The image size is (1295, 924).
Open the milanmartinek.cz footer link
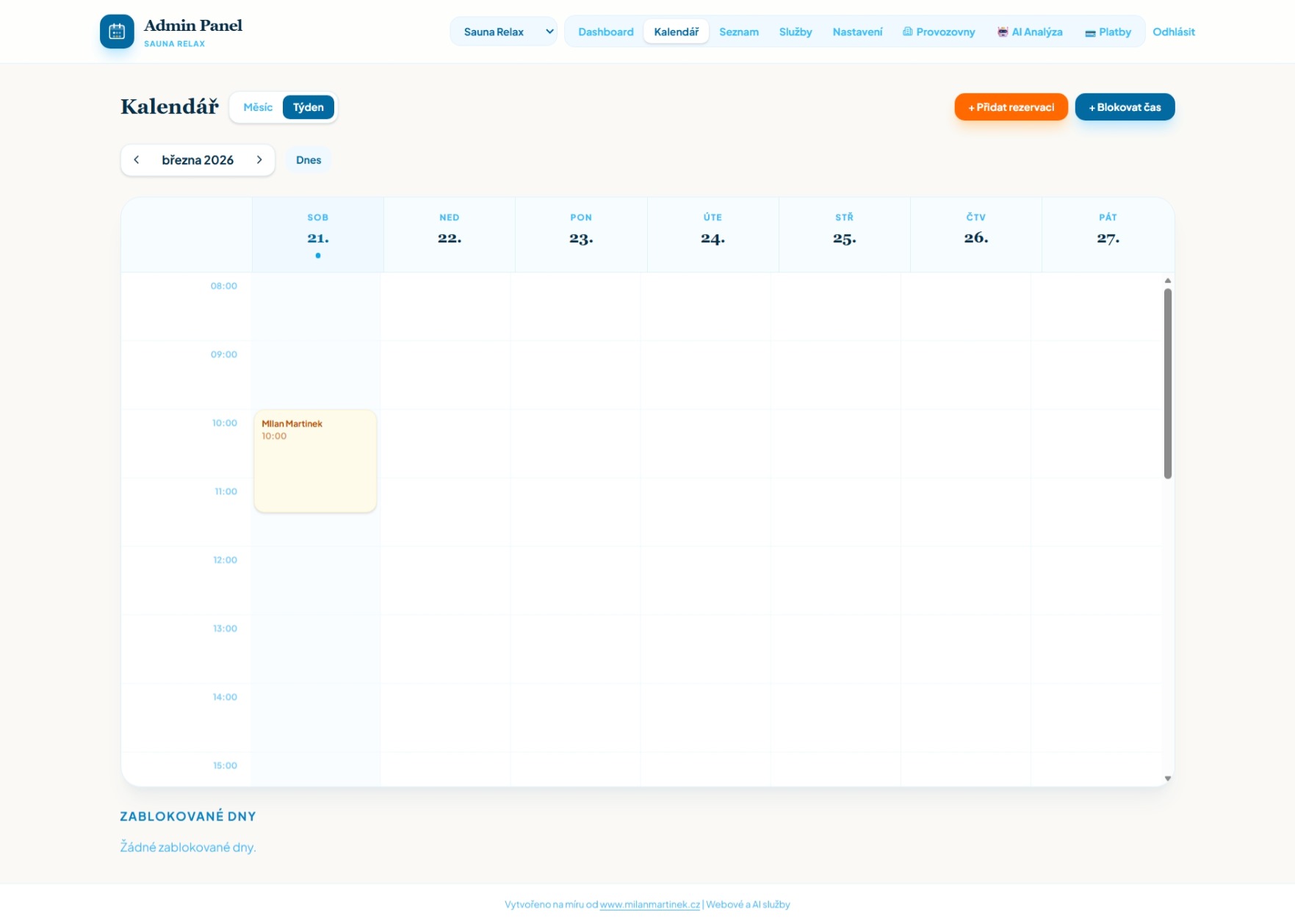pyautogui.click(x=649, y=904)
